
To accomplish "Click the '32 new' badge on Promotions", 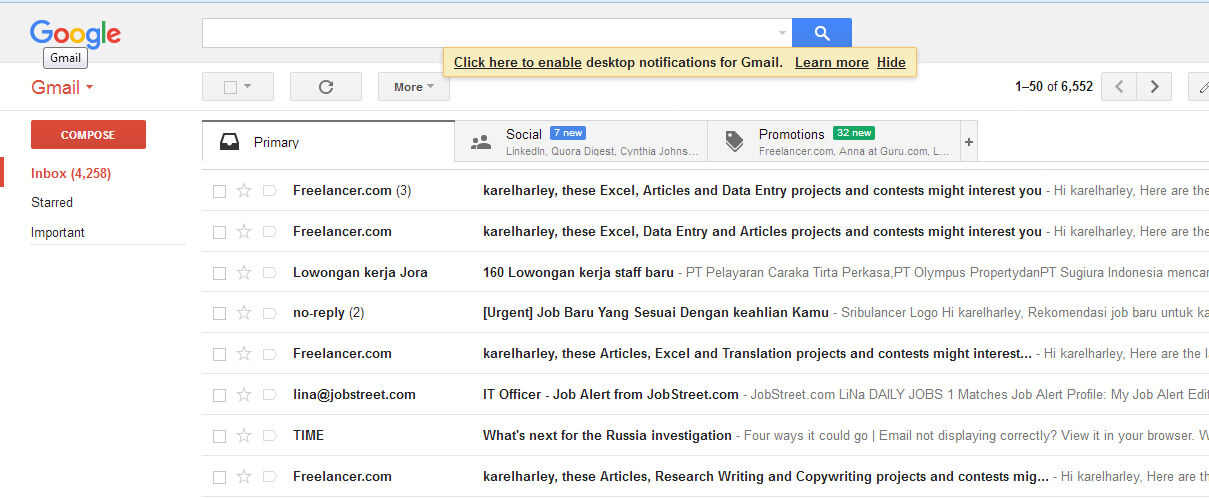I will pos(854,133).
